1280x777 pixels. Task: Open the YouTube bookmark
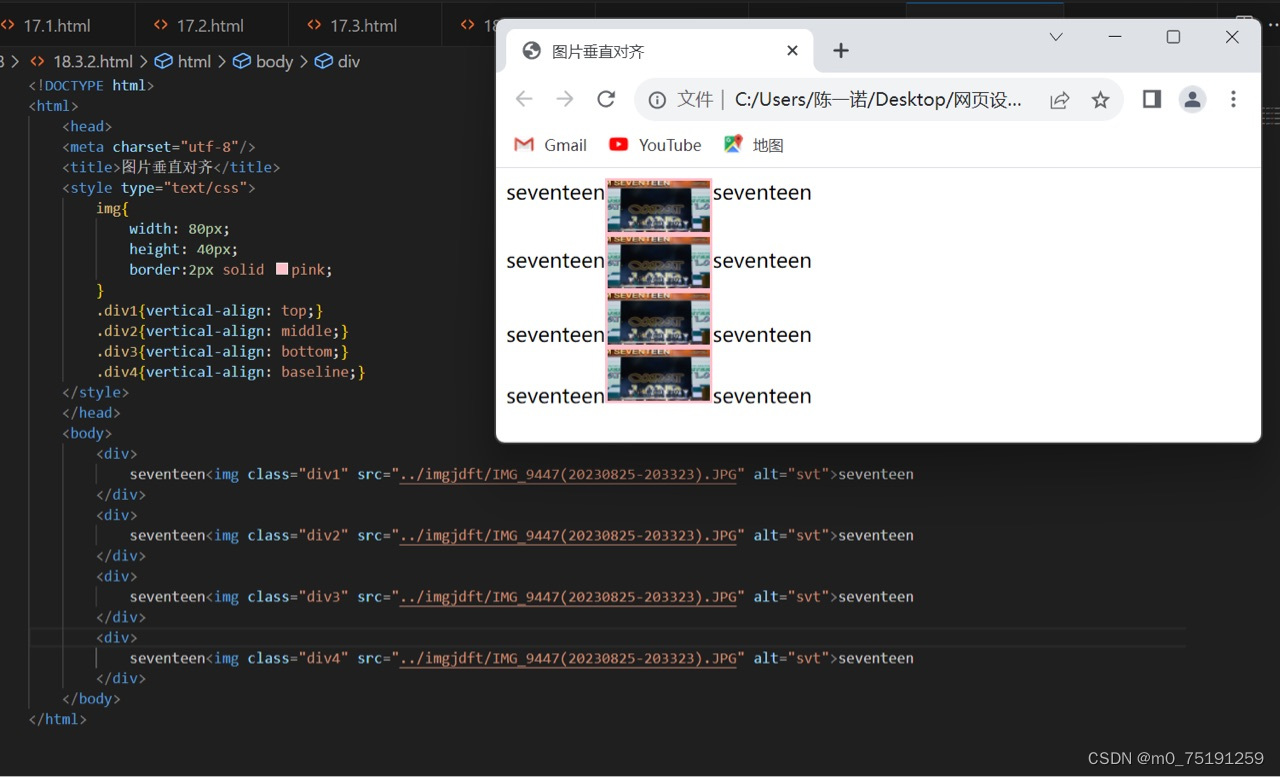(x=655, y=145)
